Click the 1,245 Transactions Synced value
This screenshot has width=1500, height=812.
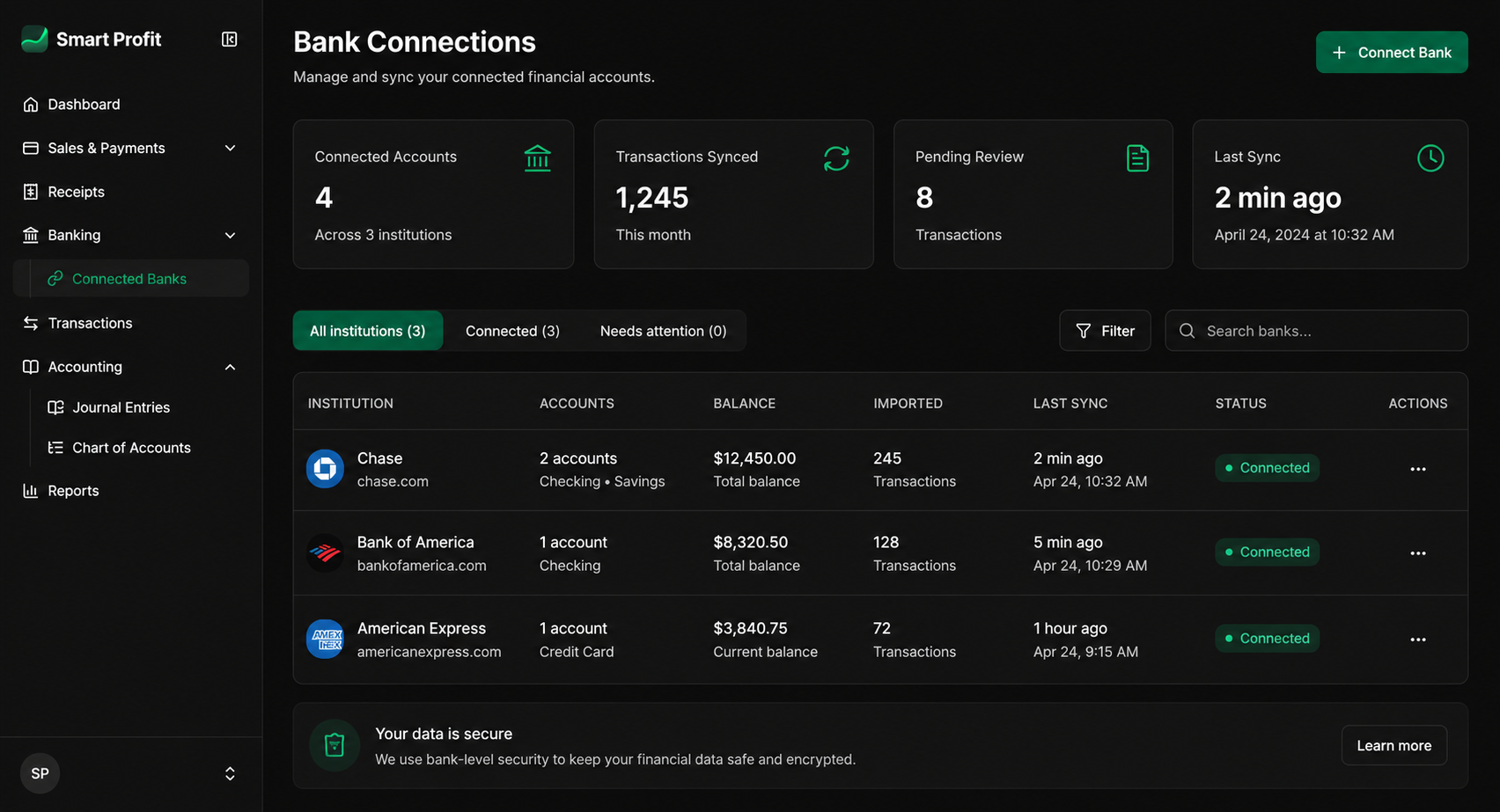(652, 198)
